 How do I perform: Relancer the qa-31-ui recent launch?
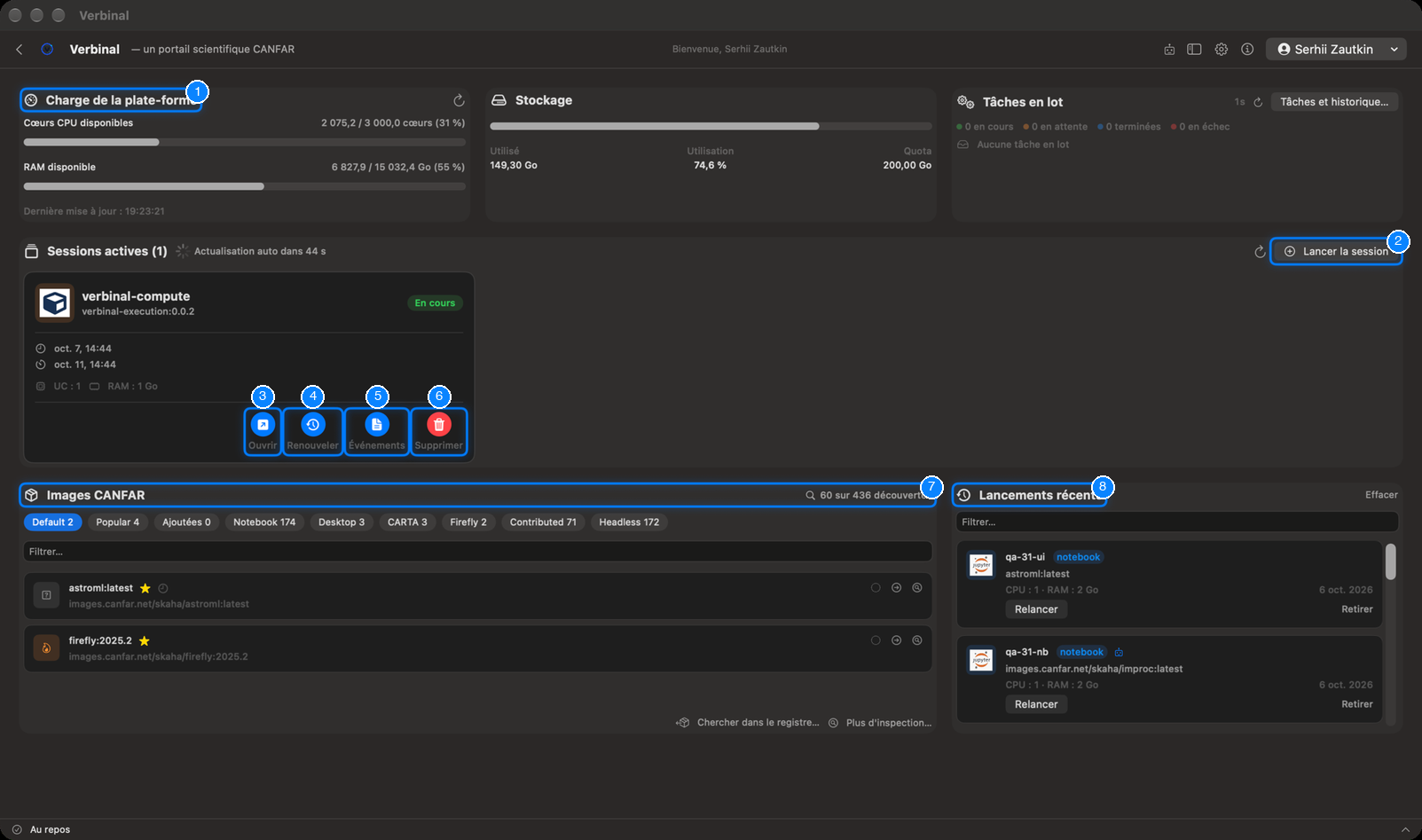tap(1036, 609)
